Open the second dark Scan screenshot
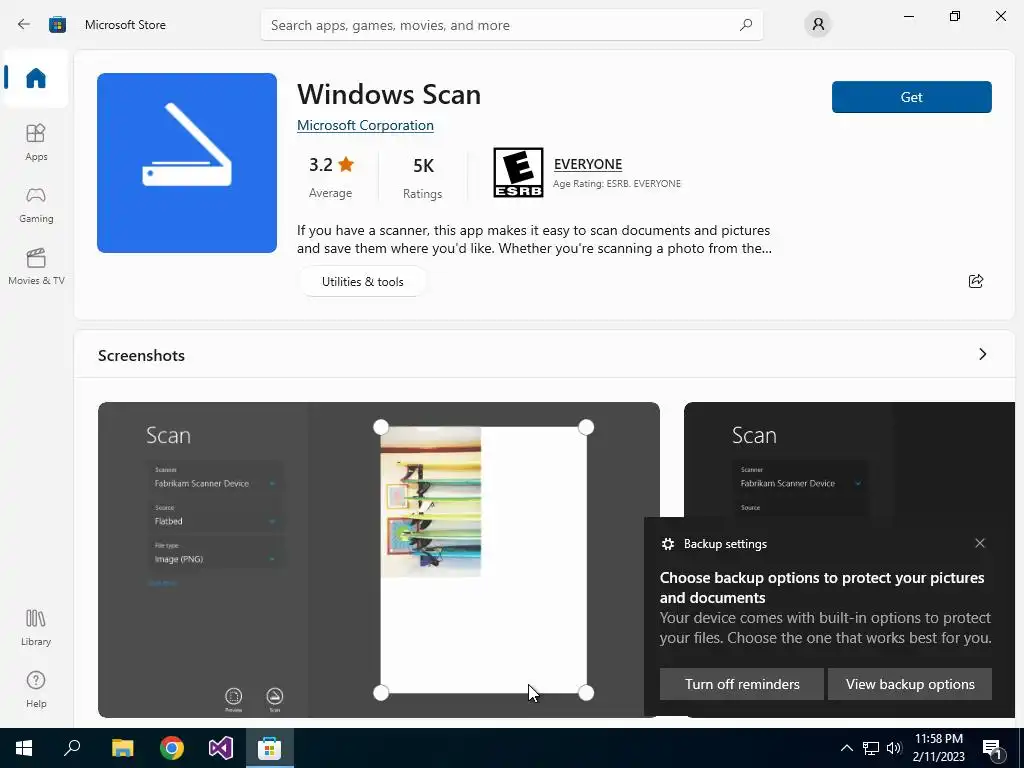 [849, 460]
